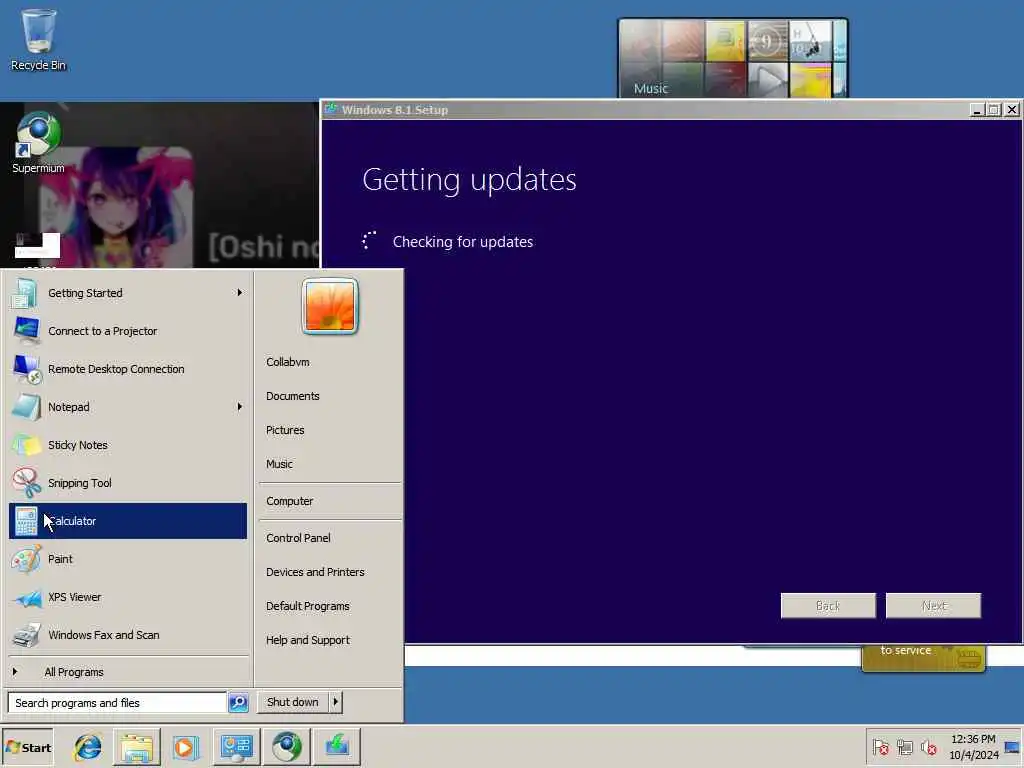Click the search magnifier icon in Start menu
Image resolution: width=1024 pixels, height=768 pixels.
(238, 703)
